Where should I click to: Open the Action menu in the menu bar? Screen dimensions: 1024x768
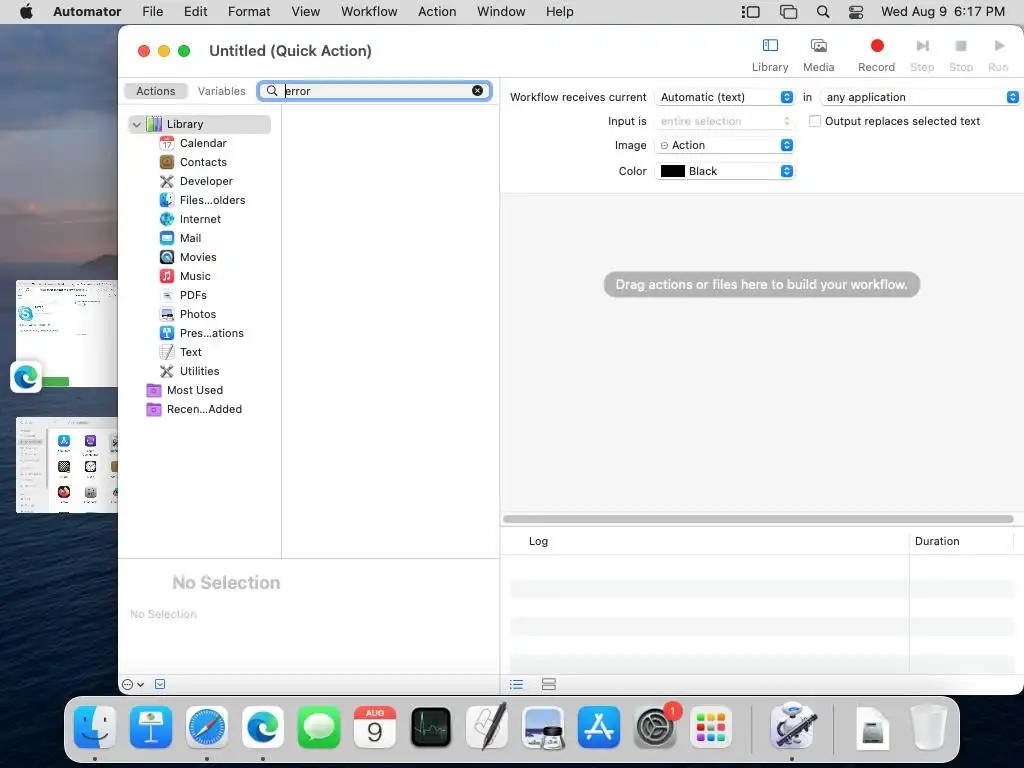[437, 12]
